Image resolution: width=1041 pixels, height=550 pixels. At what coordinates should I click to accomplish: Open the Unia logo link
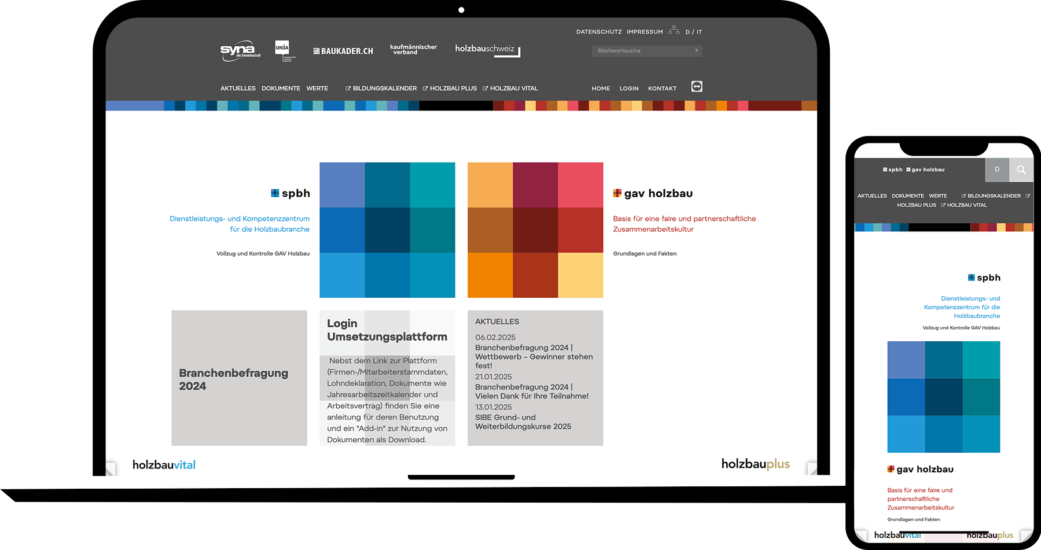[282, 50]
